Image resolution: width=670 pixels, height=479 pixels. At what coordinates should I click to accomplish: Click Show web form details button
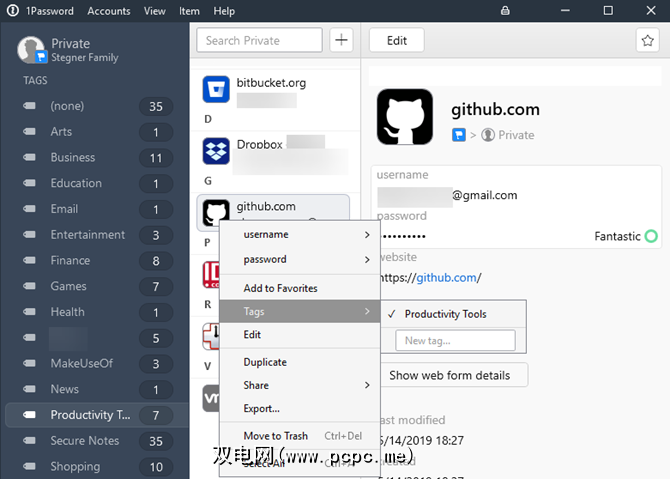(x=454, y=375)
